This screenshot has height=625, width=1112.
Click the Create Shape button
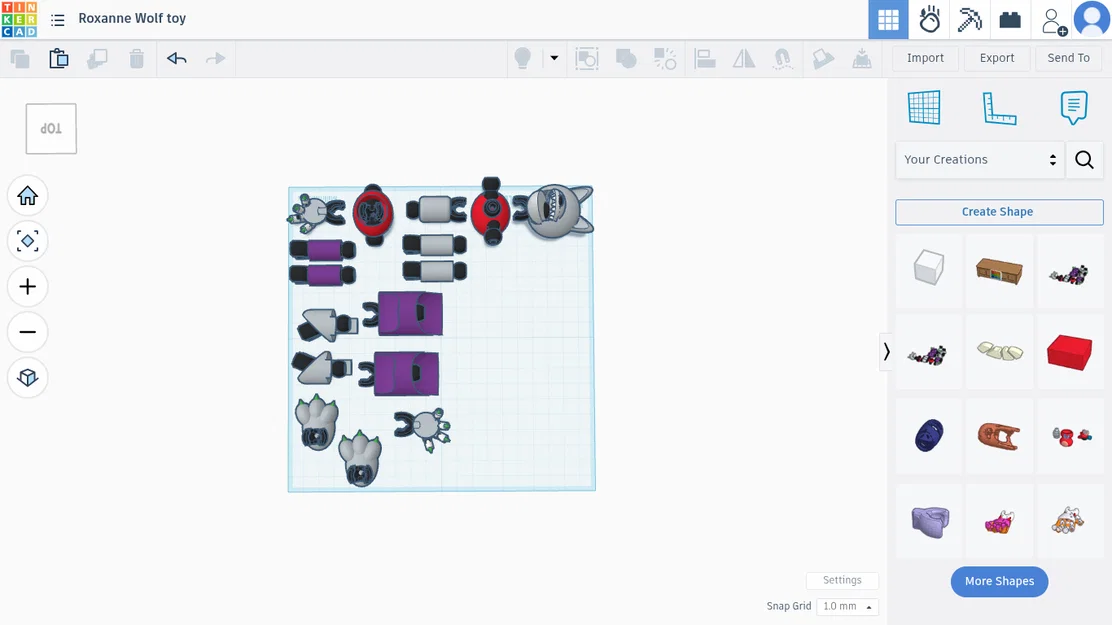[x=999, y=212]
